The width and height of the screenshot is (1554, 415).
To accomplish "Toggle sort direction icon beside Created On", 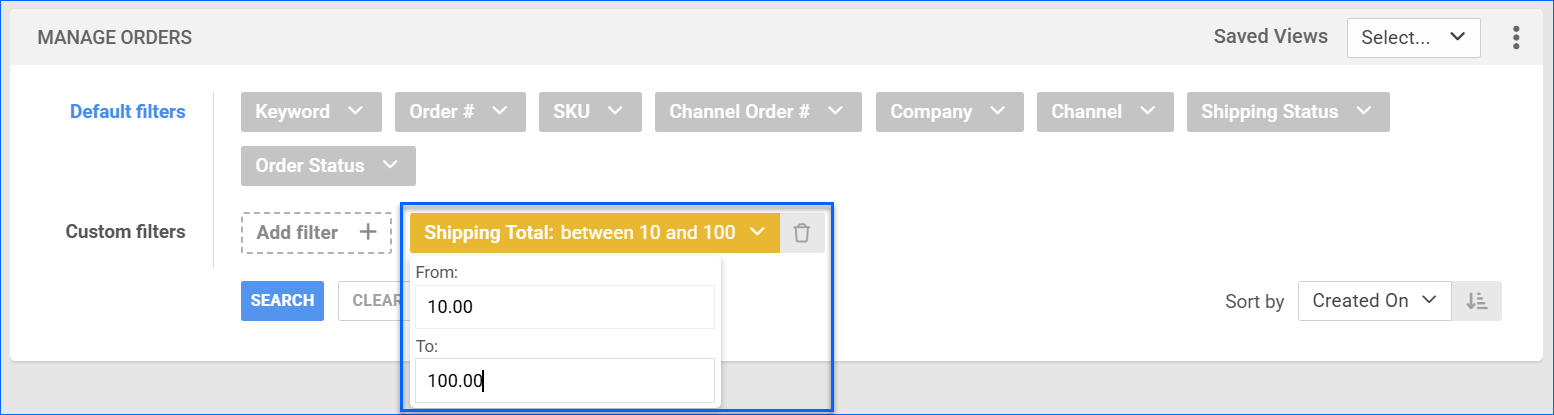I will (x=1476, y=301).
